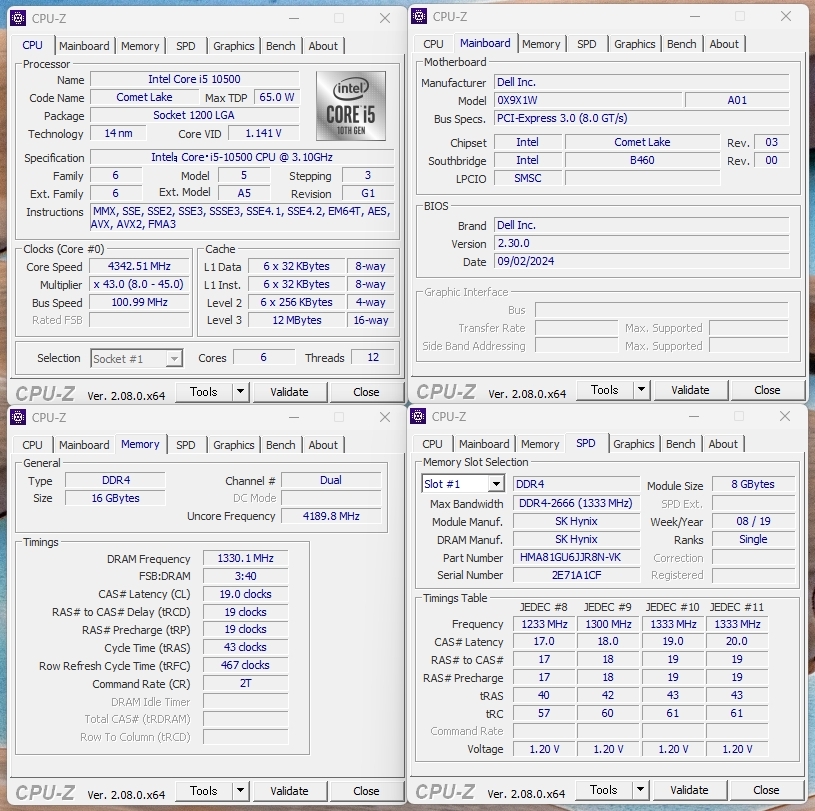The image size is (815, 811).
Task: Go to Mainboard tab in the SPD window
Action: tap(484, 444)
